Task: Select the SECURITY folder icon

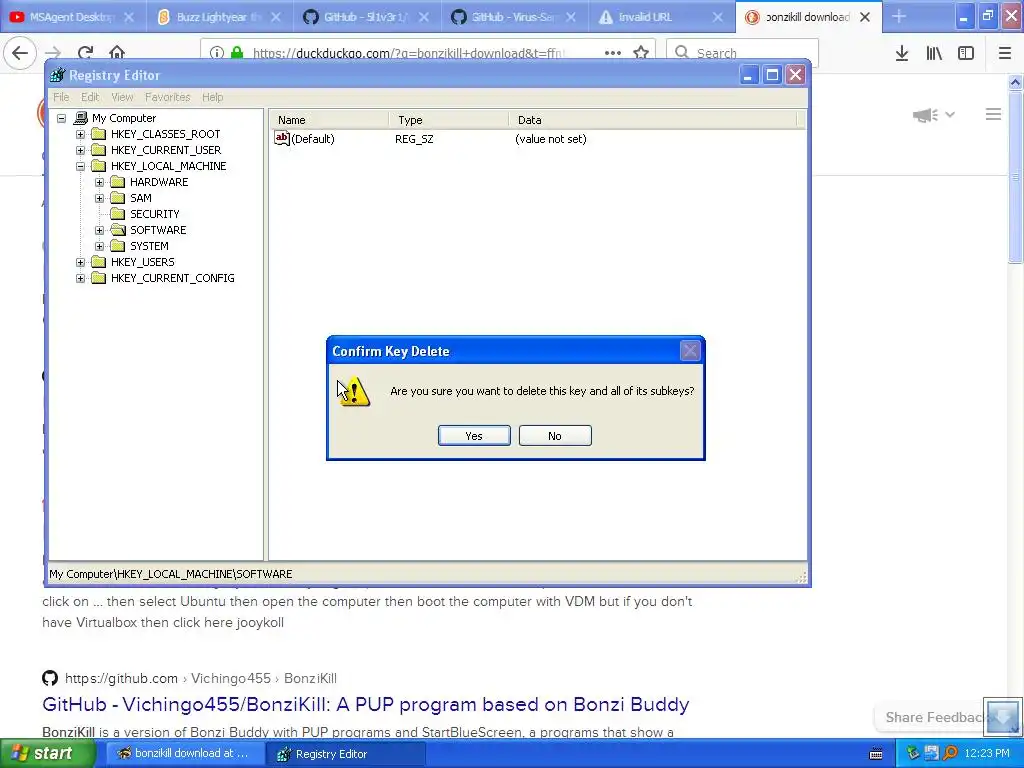Action: 118,214
